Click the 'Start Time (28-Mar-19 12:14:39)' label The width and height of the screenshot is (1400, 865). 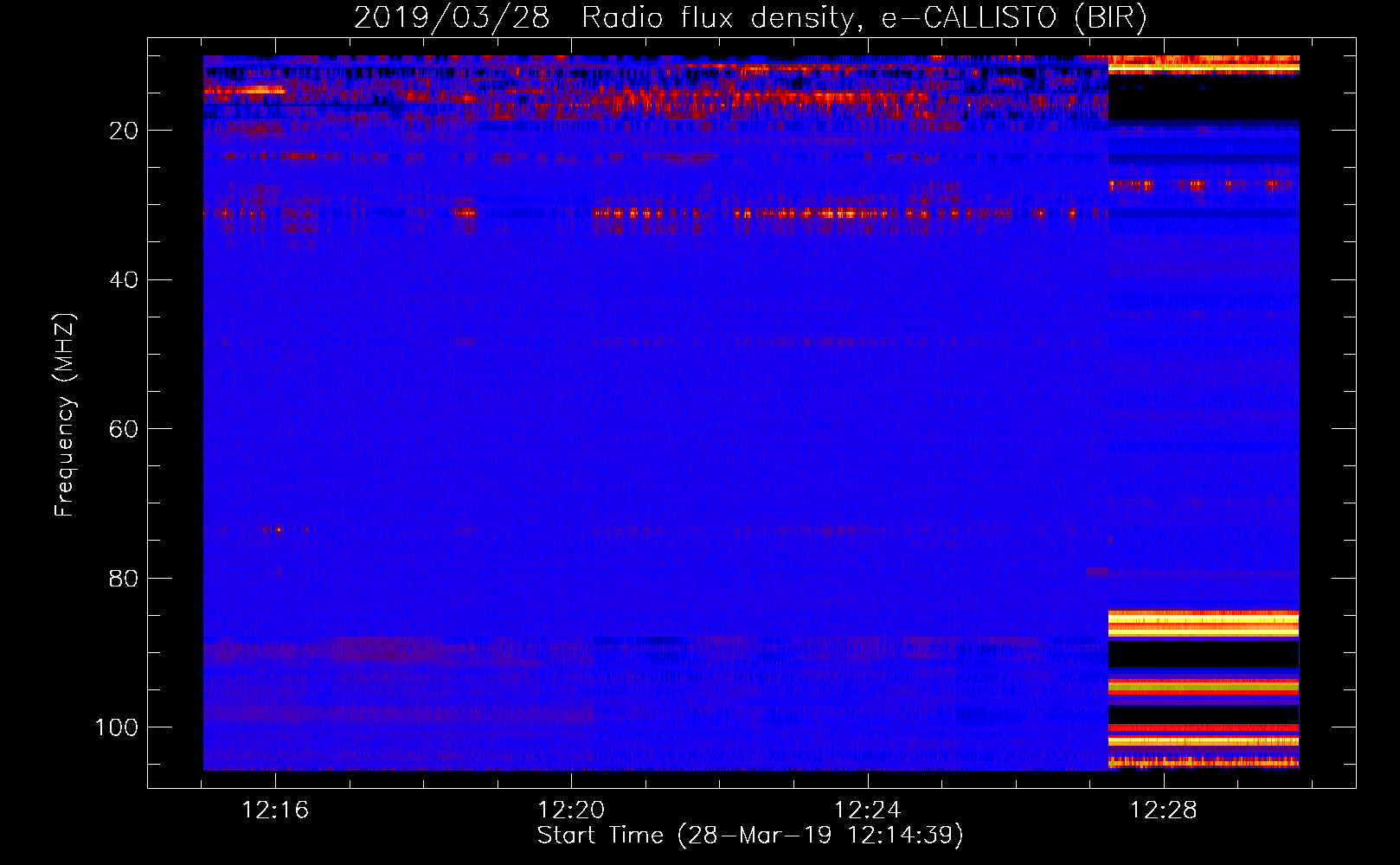(750, 836)
